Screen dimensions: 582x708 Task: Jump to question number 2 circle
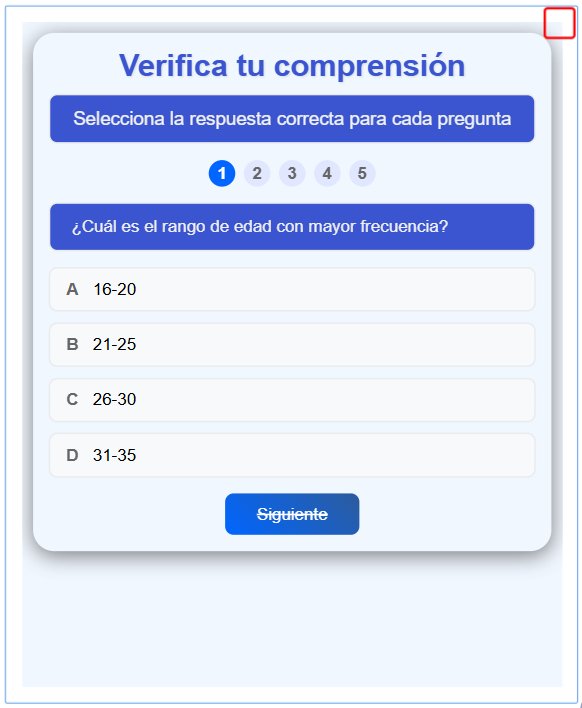tap(257, 173)
